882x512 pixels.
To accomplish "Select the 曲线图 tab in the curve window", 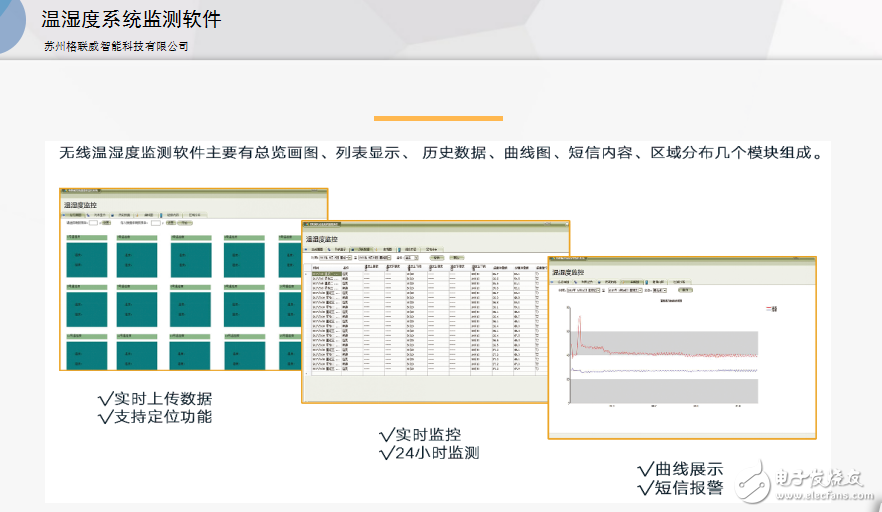I will pos(633,283).
